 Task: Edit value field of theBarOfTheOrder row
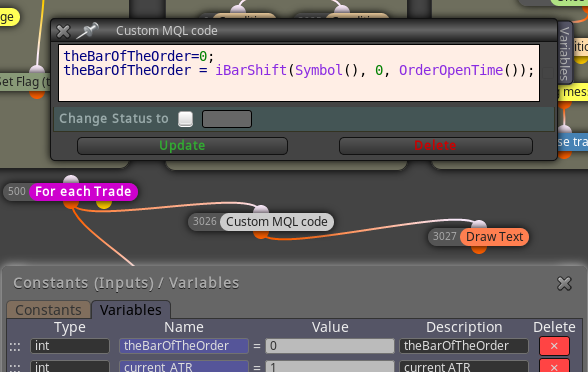330,346
